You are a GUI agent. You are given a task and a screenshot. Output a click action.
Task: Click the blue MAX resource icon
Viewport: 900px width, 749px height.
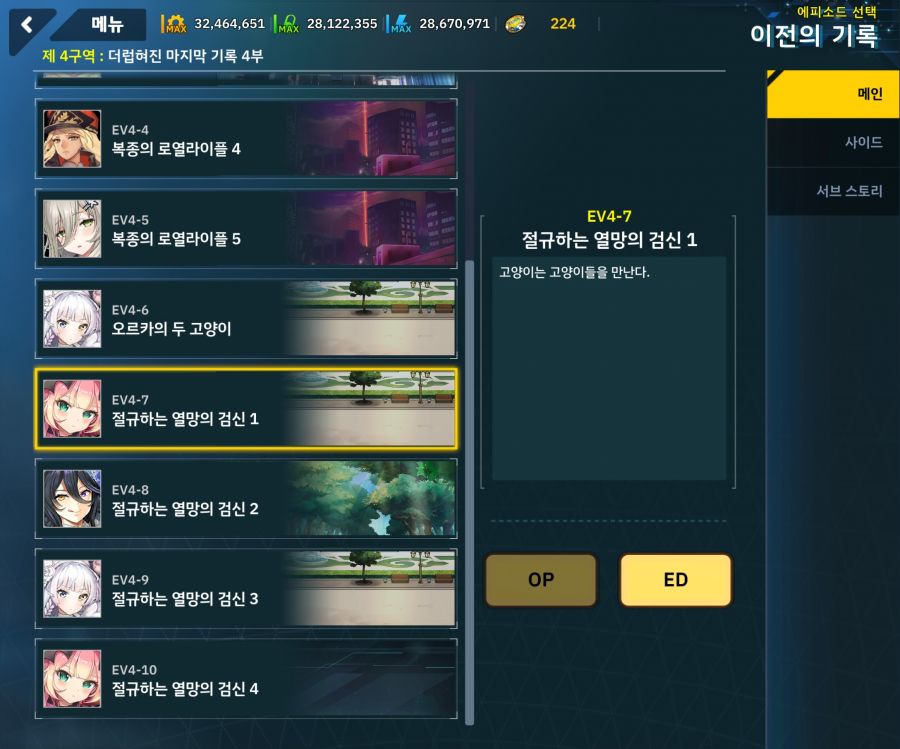click(401, 24)
